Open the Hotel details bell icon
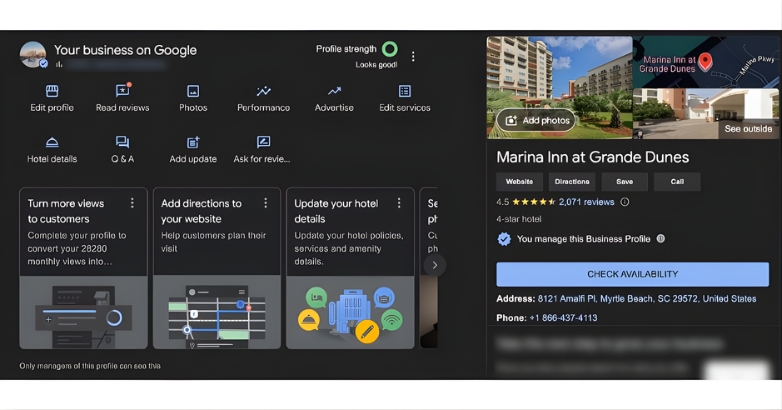Image resolution: width=782 pixels, height=410 pixels. (x=52, y=143)
